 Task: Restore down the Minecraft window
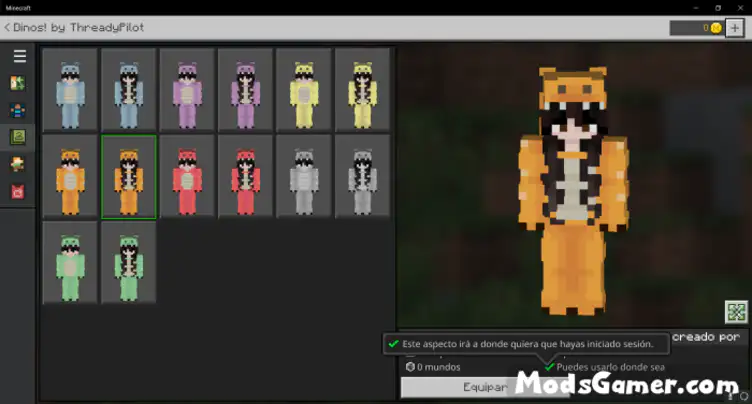[x=718, y=8]
